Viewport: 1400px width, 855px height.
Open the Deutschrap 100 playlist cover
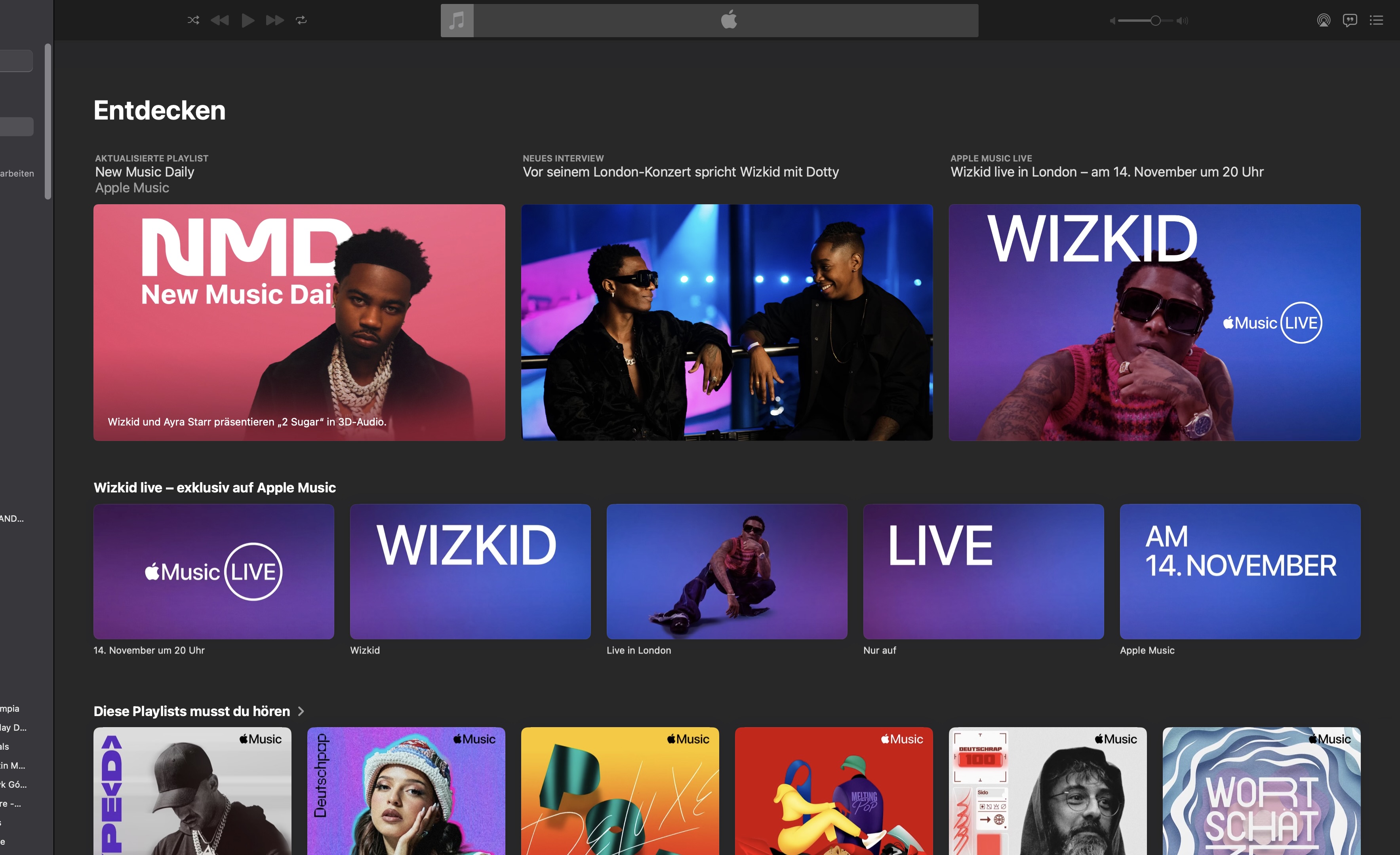click(1047, 790)
